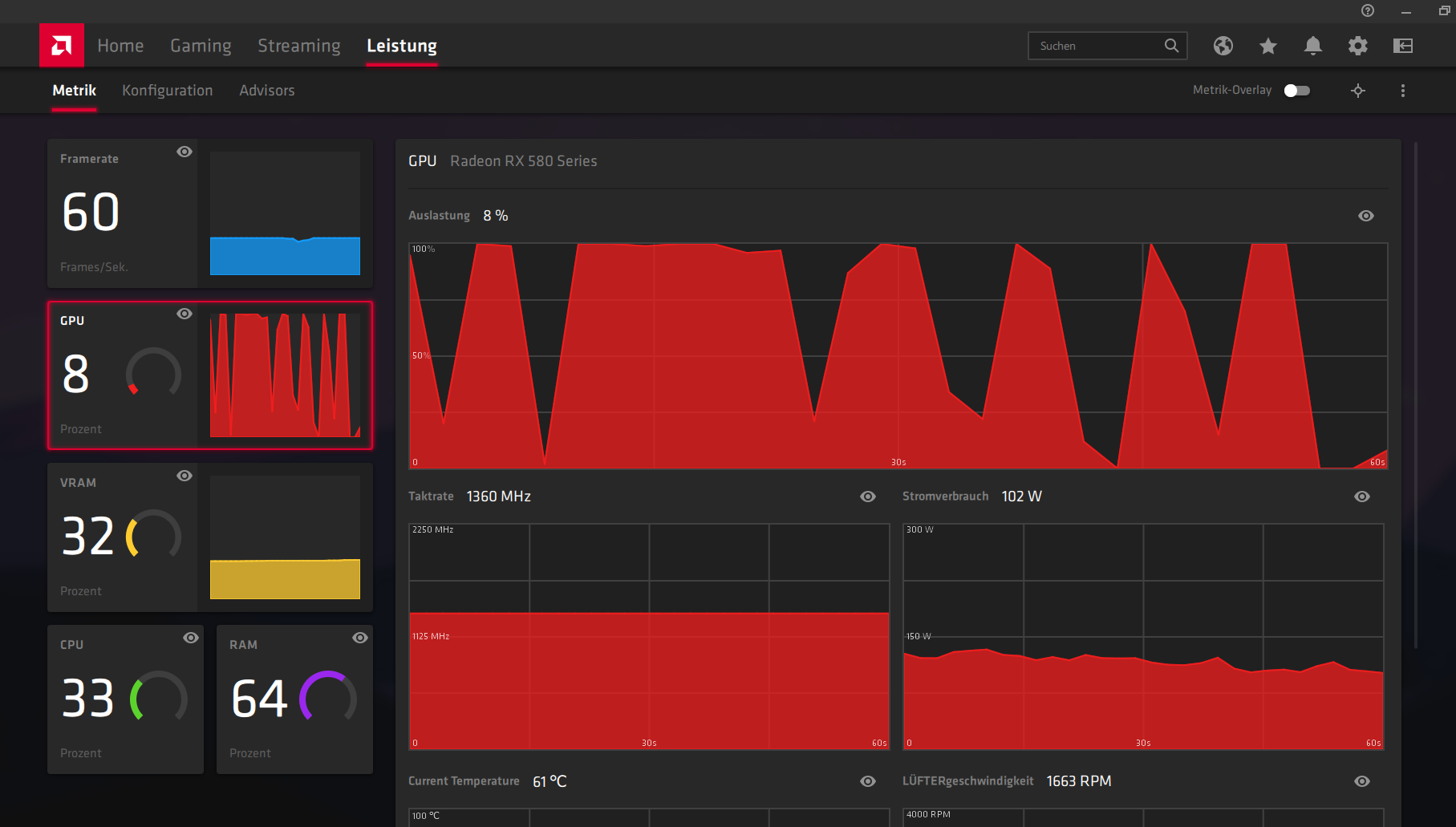Screen dimensions: 1456x827
Task: Select the CPU metric card
Action: tap(125, 699)
